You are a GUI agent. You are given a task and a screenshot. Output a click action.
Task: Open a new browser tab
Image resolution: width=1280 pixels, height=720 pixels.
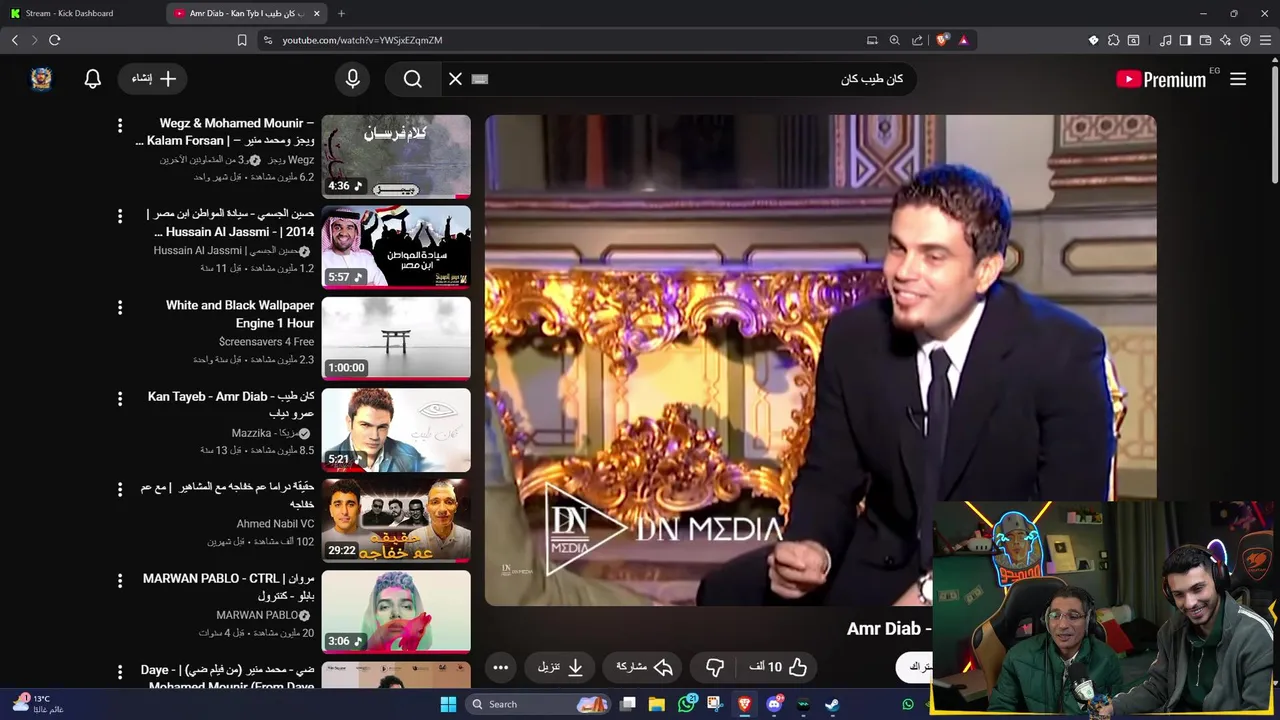[341, 13]
